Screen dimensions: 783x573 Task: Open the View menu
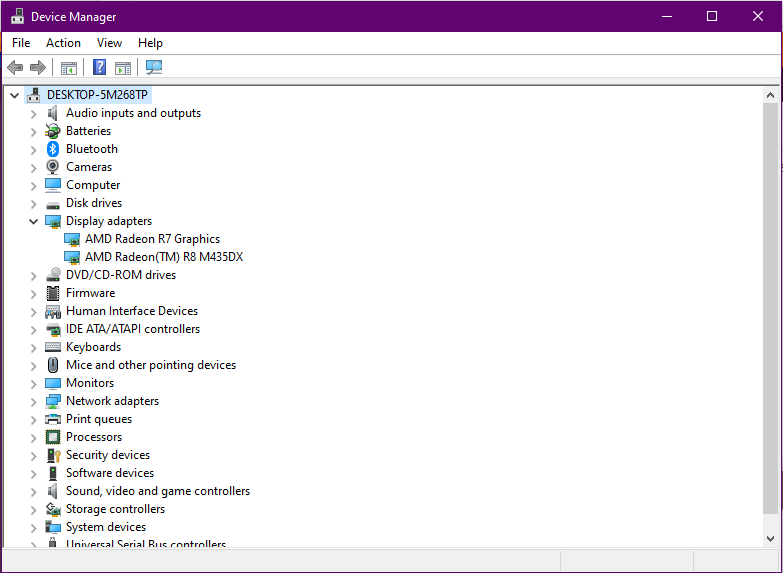coord(109,43)
